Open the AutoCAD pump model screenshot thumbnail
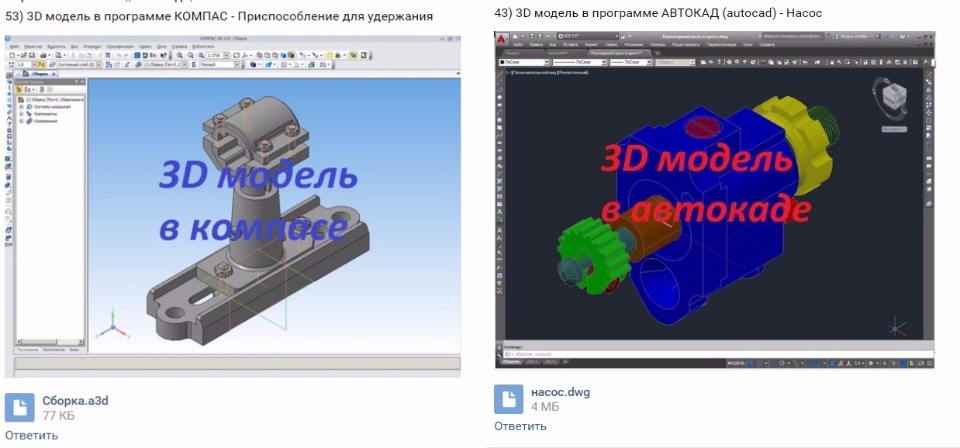Screen dimensions: 960x448 (715, 200)
